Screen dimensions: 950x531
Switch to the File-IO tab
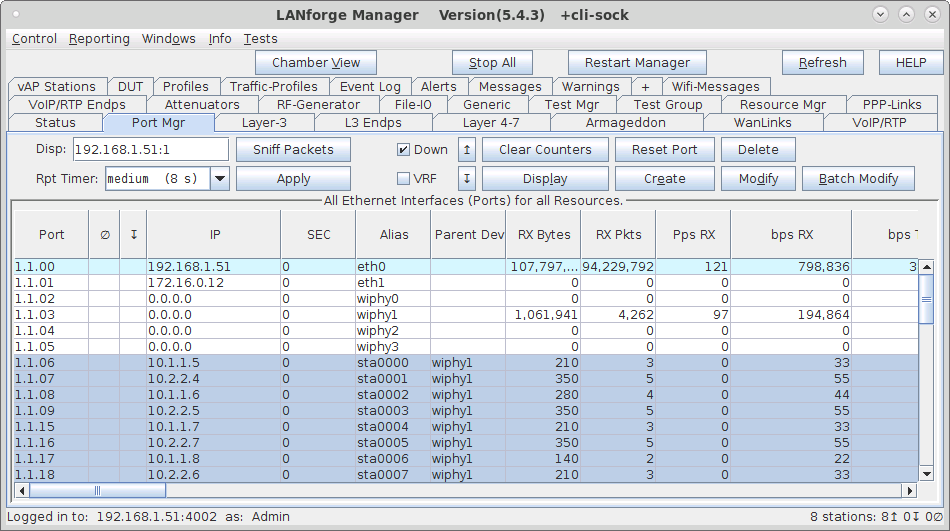pos(413,104)
